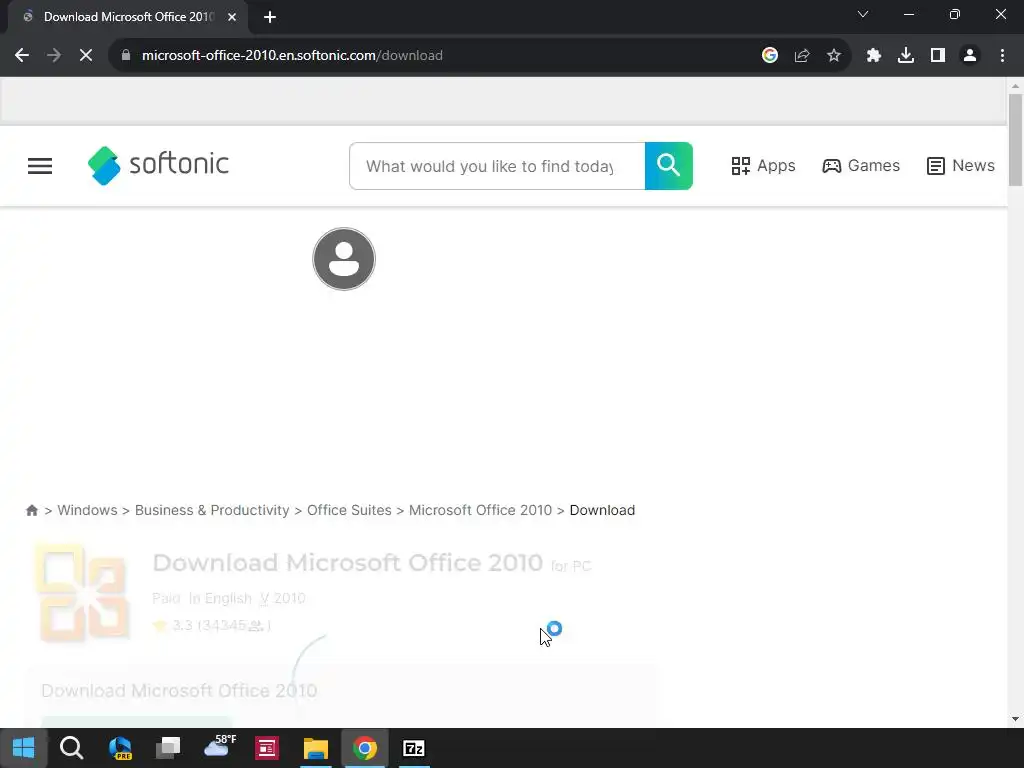Click the Microsoft Office 2010 logo thumbnail
Screen dimensions: 1024x768
(82, 592)
